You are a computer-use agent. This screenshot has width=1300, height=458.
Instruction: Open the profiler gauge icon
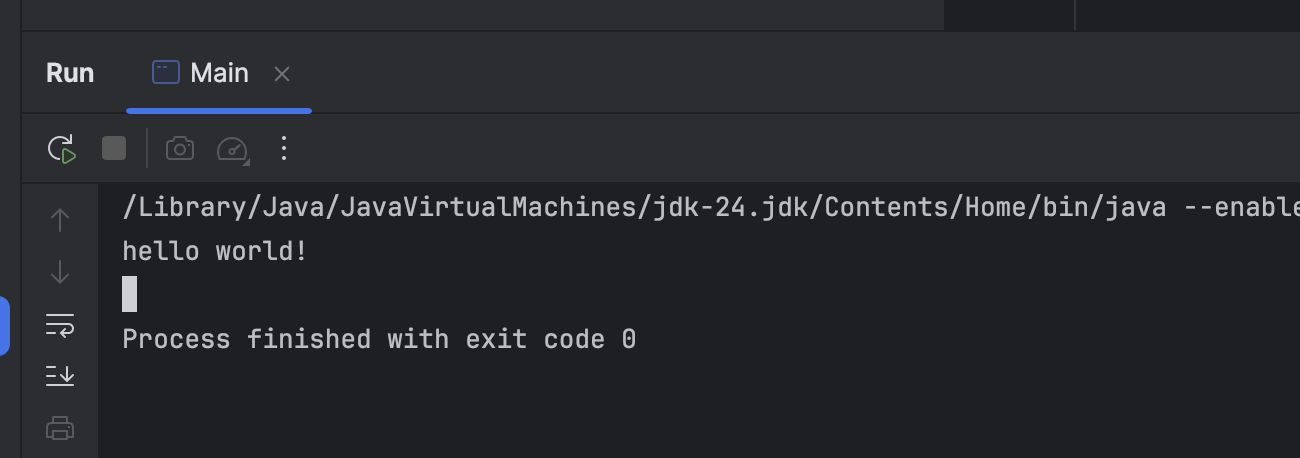pyautogui.click(x=231, y=149)
